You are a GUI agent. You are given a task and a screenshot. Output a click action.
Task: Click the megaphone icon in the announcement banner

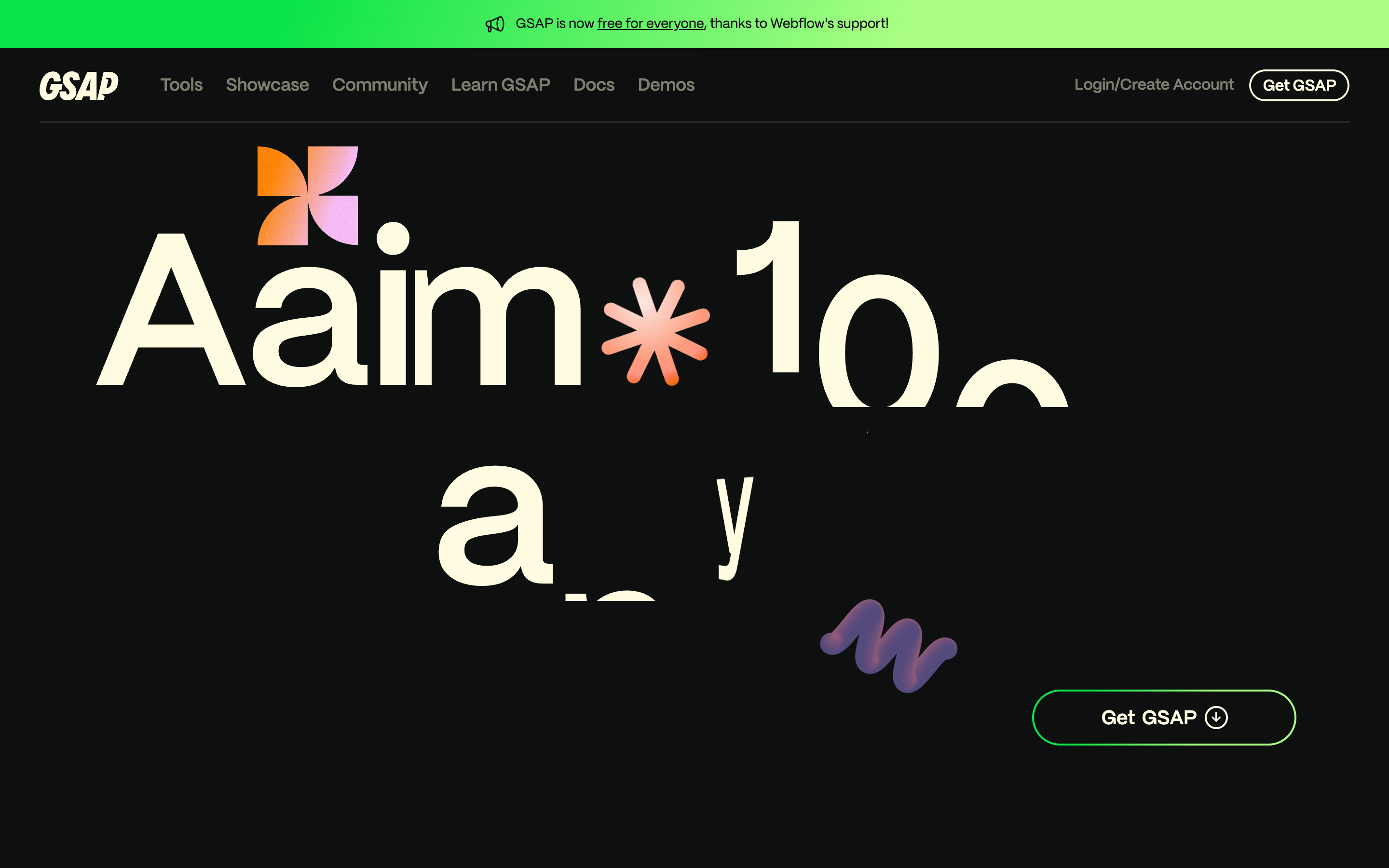tap(495, 24)
